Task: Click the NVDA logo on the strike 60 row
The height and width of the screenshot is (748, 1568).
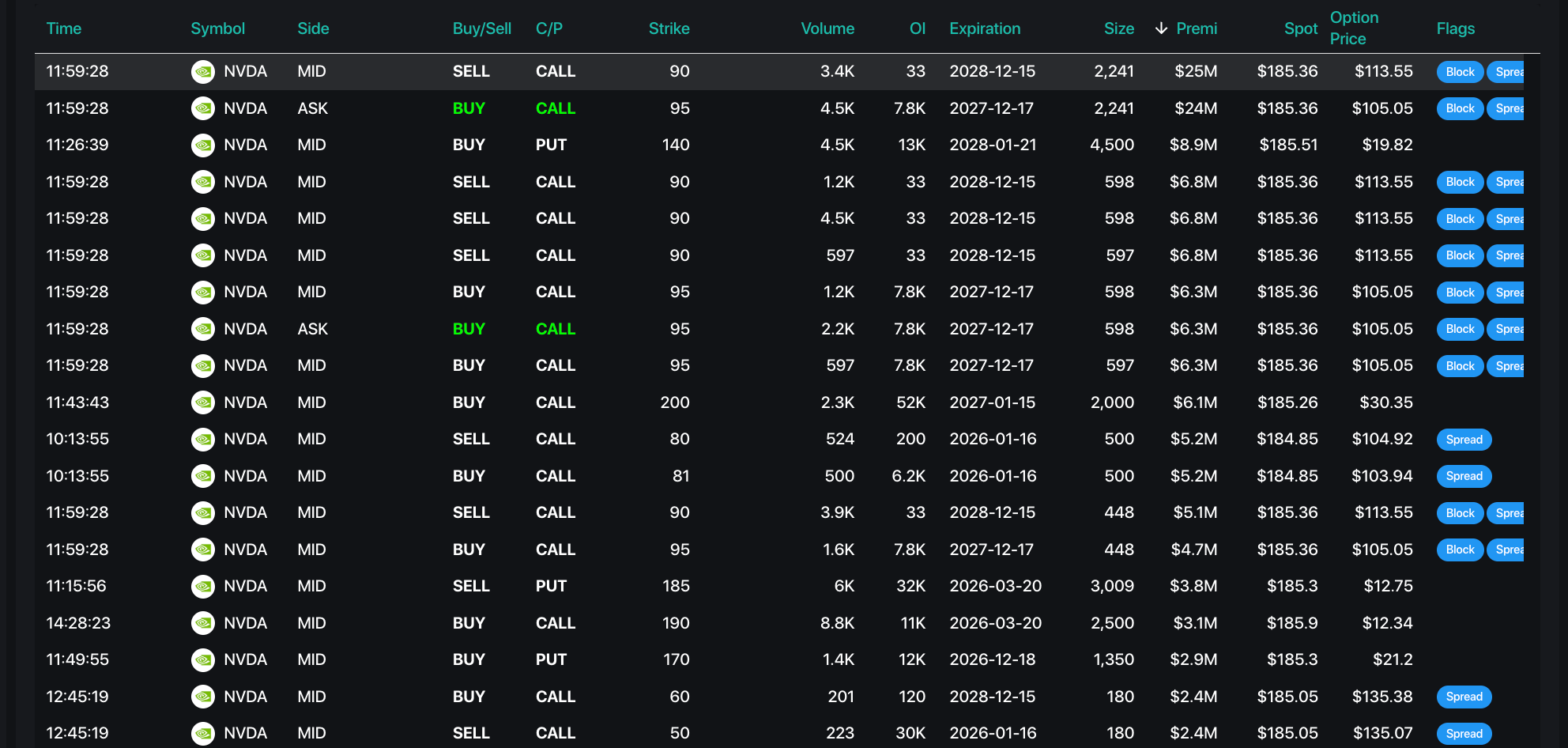Action: coord(203,697)
